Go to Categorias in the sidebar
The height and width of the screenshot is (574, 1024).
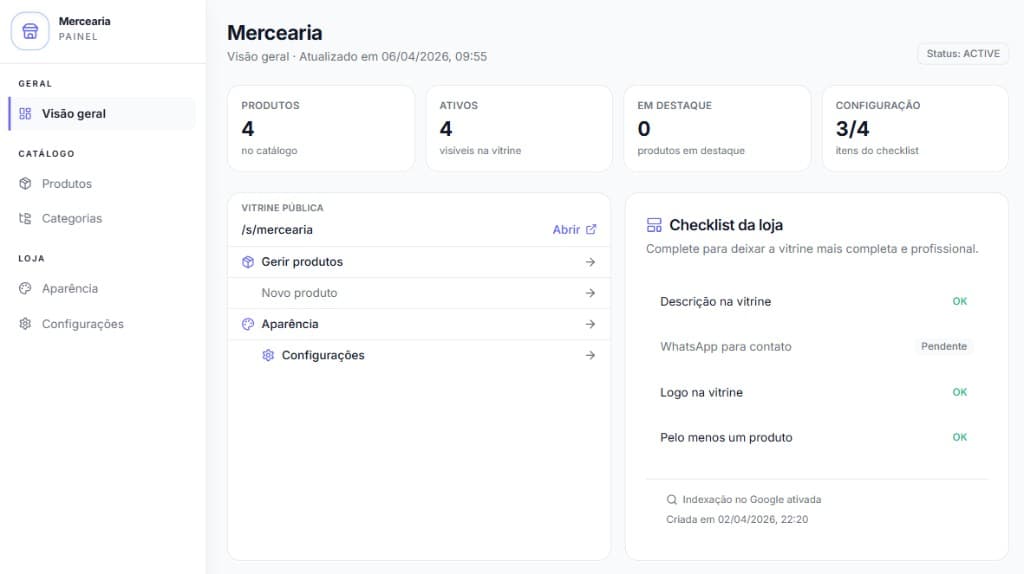click(71, 219)
